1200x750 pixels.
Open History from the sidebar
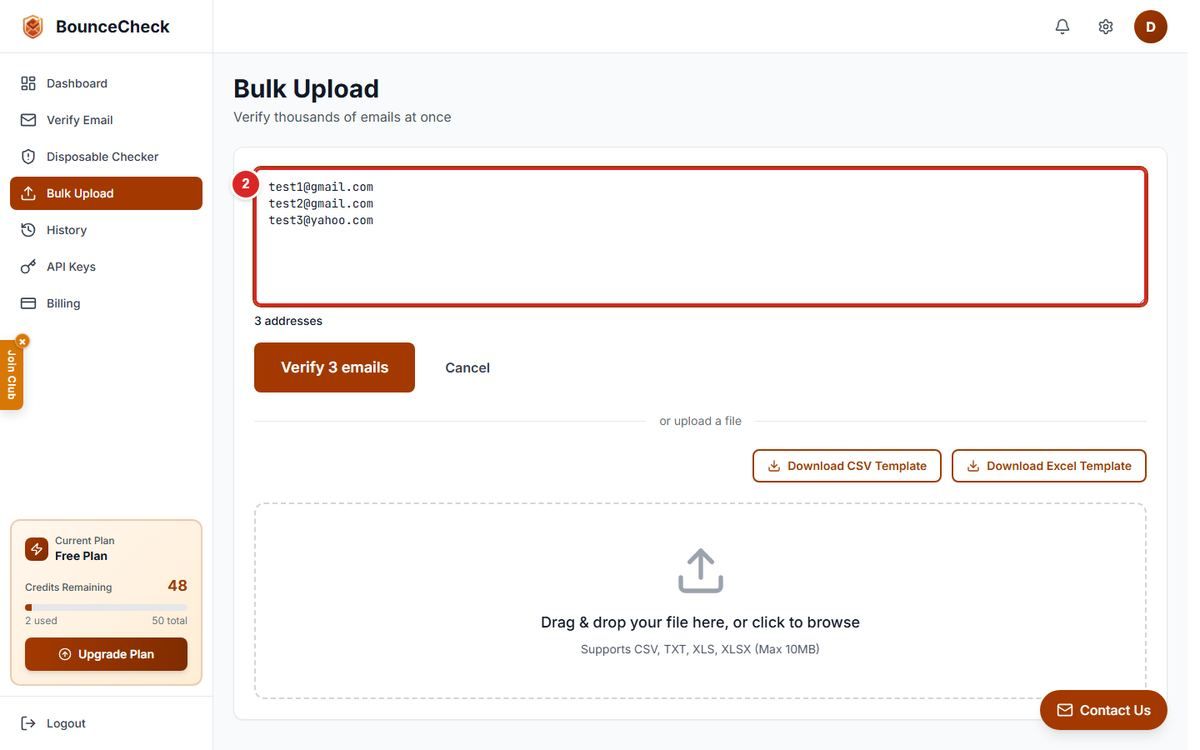106,230
